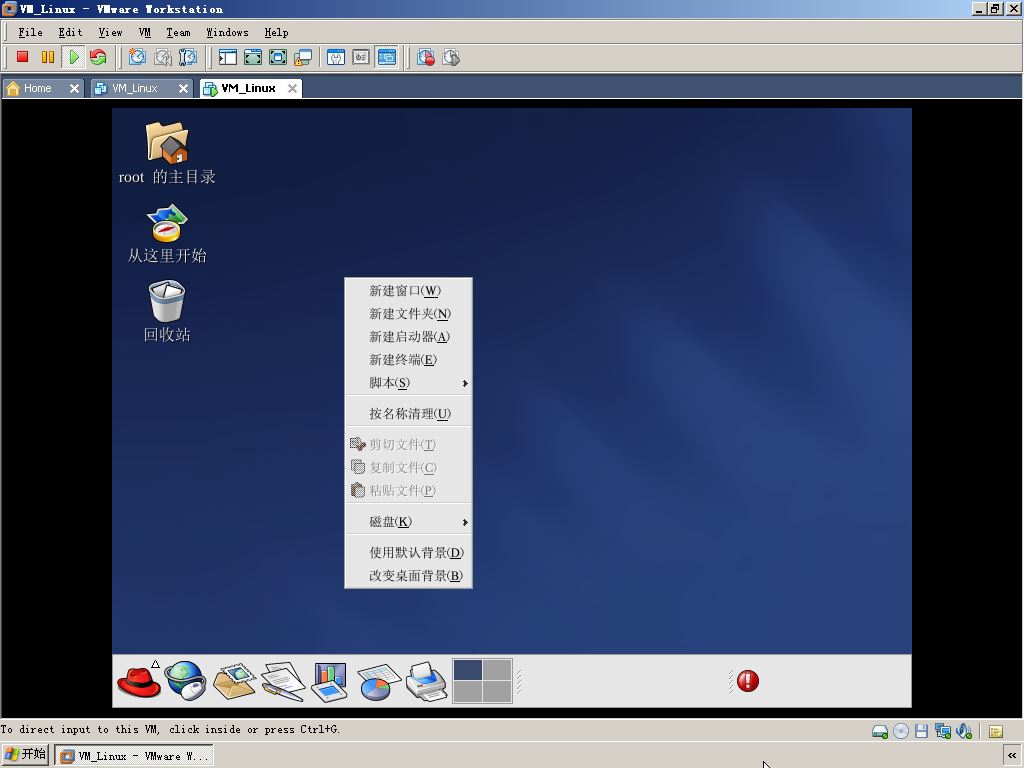Open the print manager printer icon
Screen dimensions: 1024x768
point(426,681)
